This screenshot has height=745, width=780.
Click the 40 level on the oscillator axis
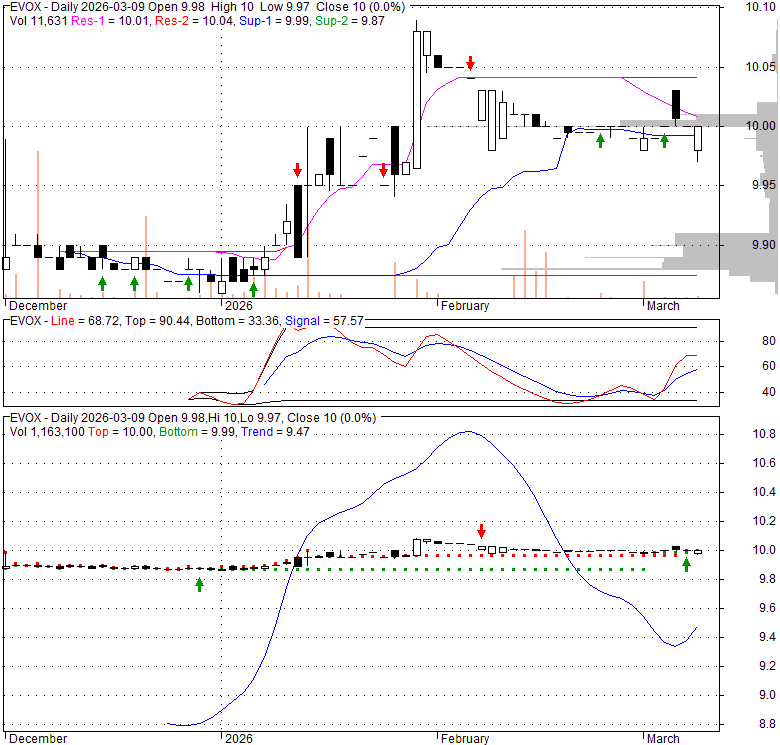click(769, 392)
